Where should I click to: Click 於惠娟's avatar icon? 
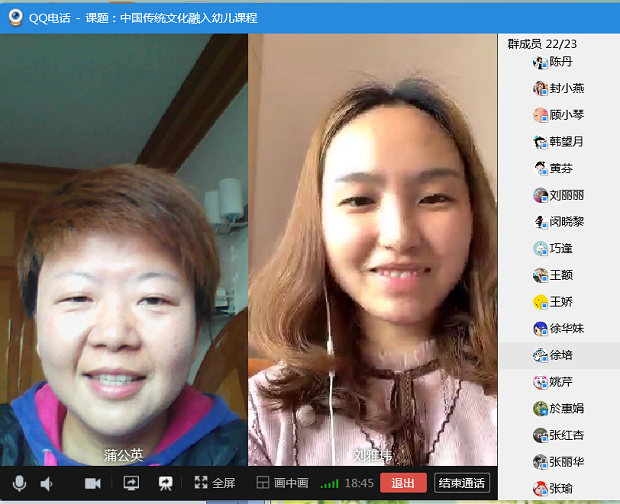[x=541, y=409]
